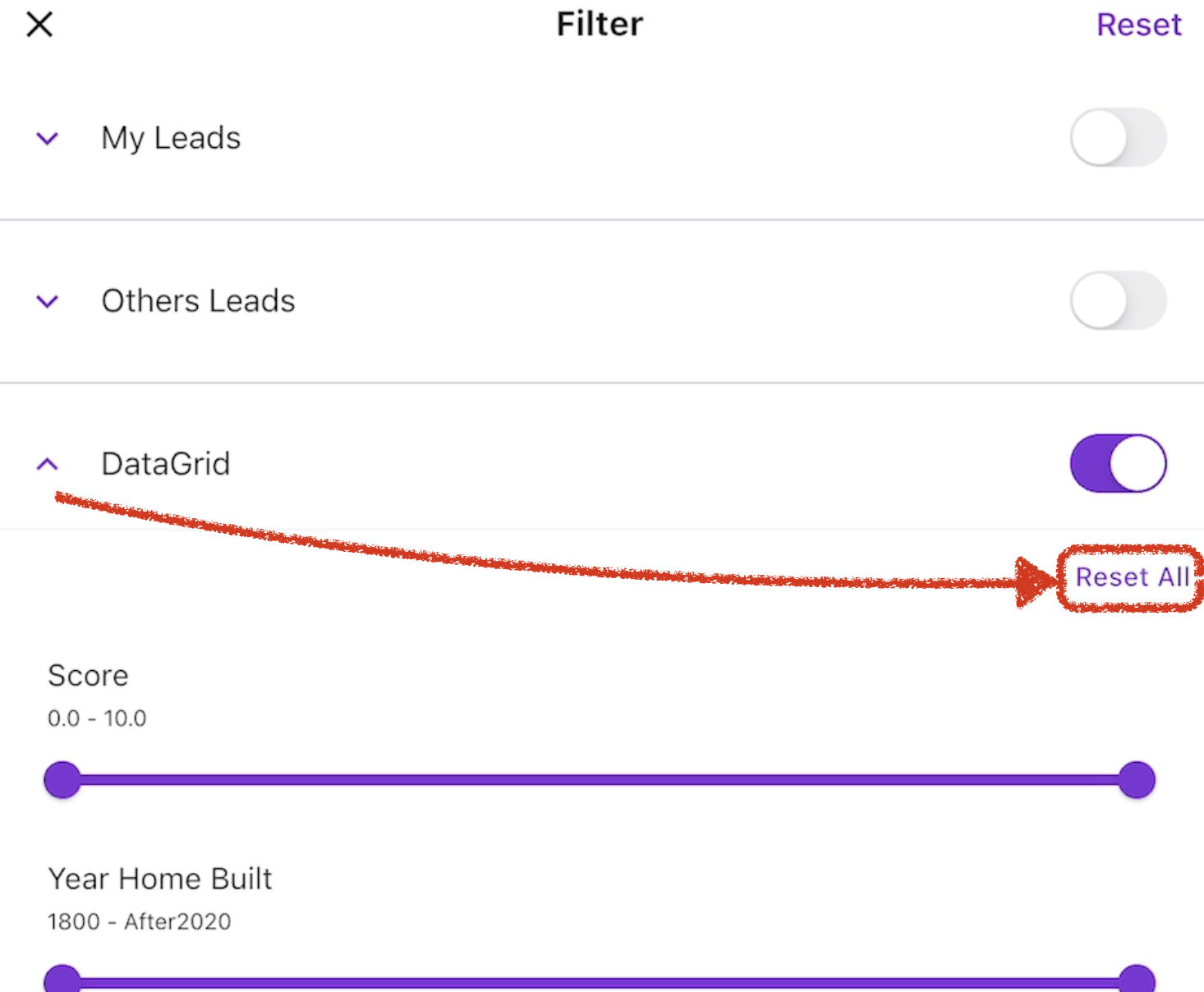1204x992 pixels.
Task: Click the DataGrid section label
Action: [166, 464]
